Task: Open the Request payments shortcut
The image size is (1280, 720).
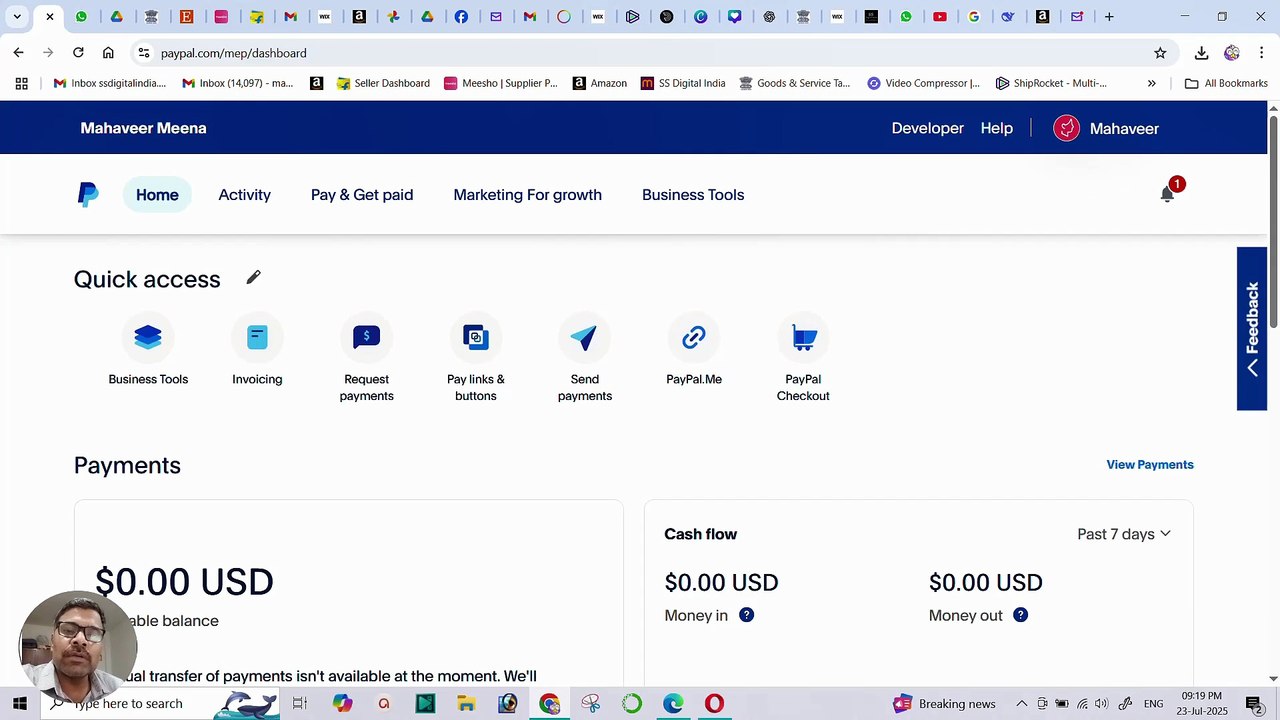Action: point(366,337)
